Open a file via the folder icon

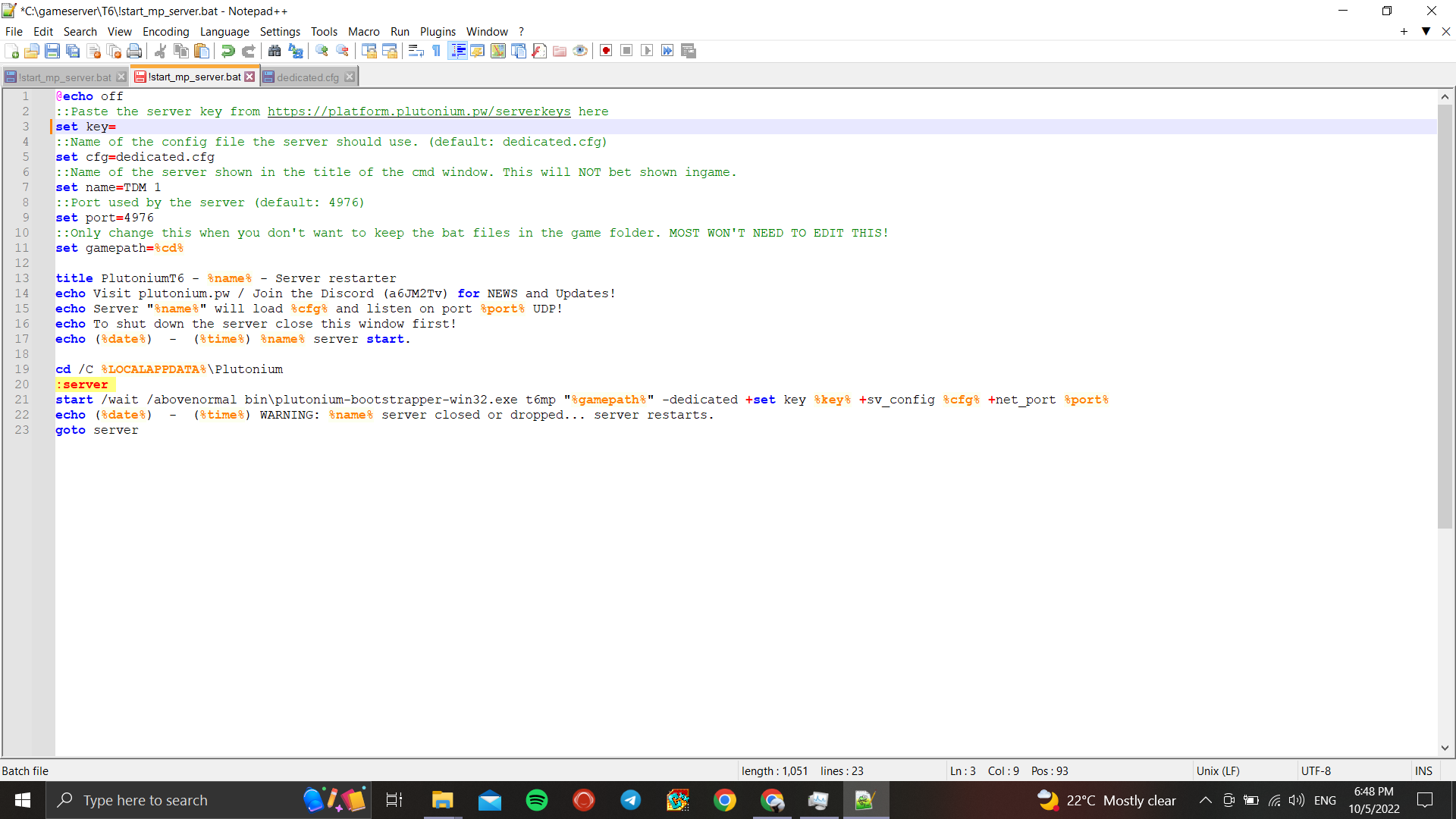point(32,51)
